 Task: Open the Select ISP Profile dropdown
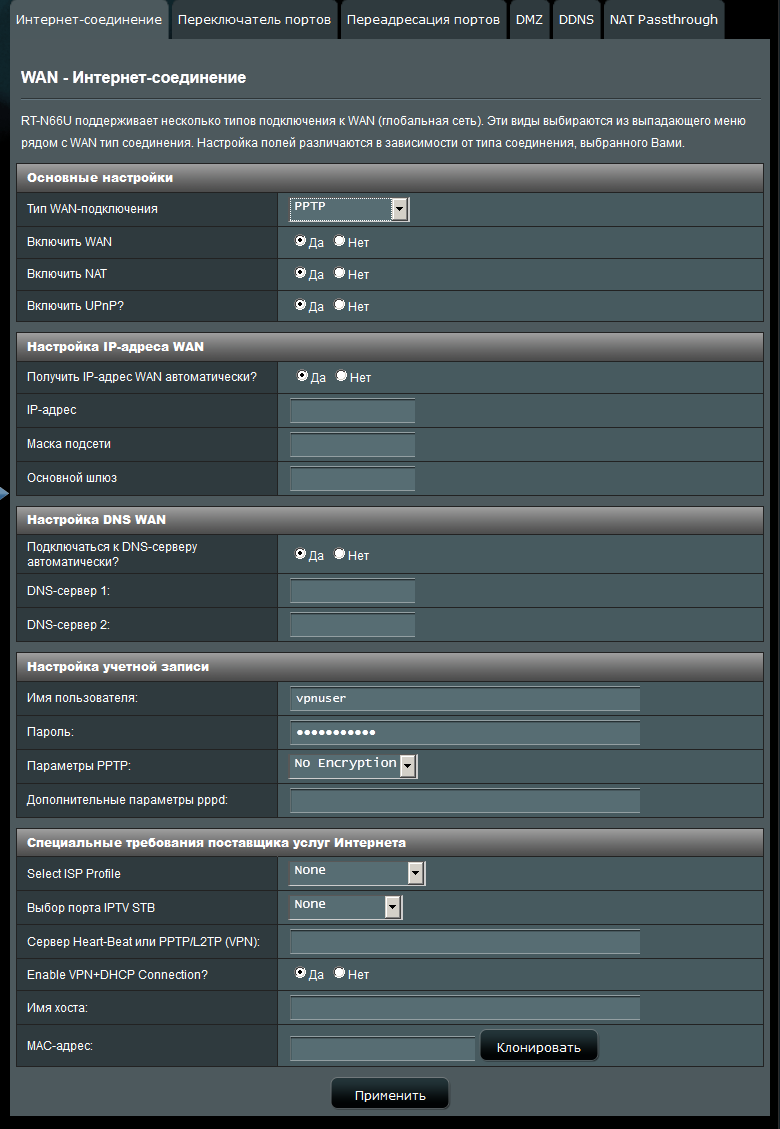click(357, 873)
